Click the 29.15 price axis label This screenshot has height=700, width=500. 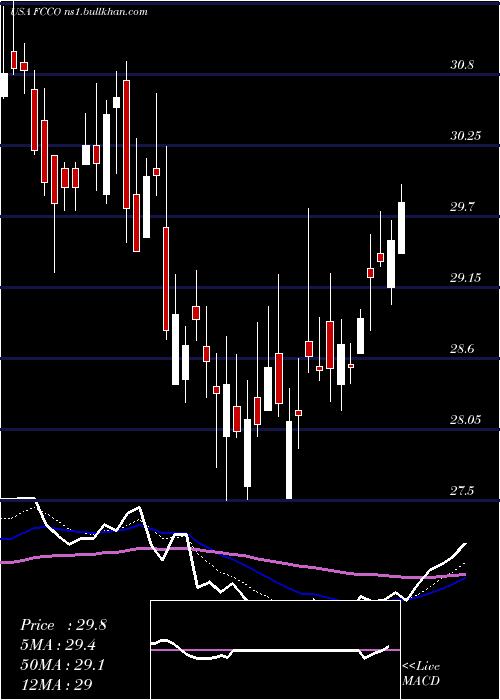(x=466, y=278)
